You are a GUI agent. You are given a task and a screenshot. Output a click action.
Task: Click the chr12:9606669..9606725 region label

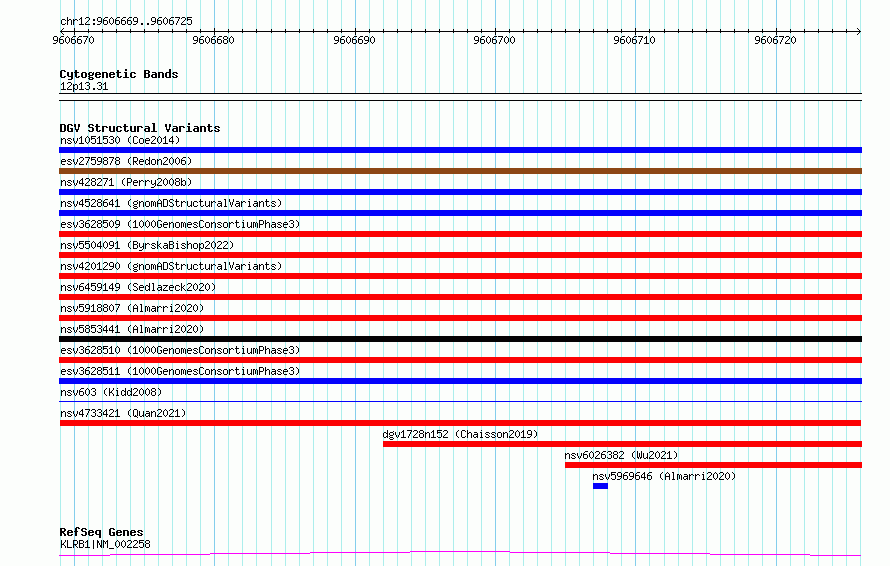pos(126,22)
